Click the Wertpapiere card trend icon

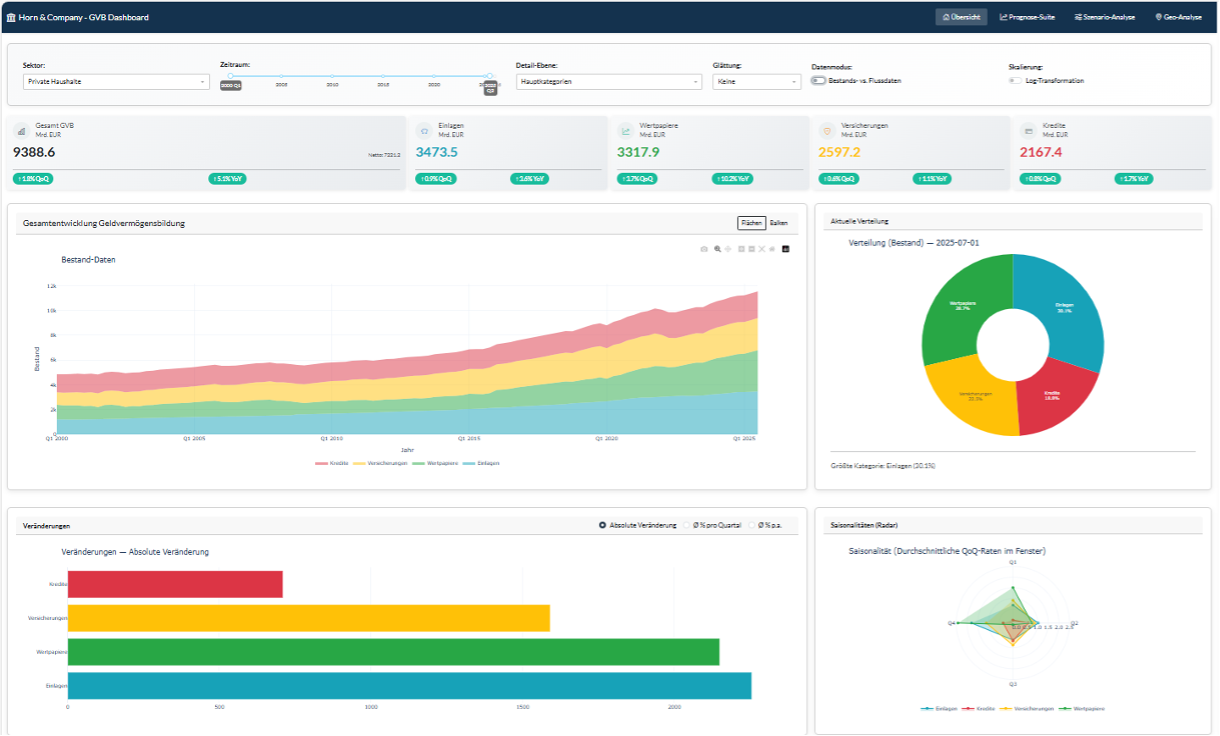click(626, 130)
